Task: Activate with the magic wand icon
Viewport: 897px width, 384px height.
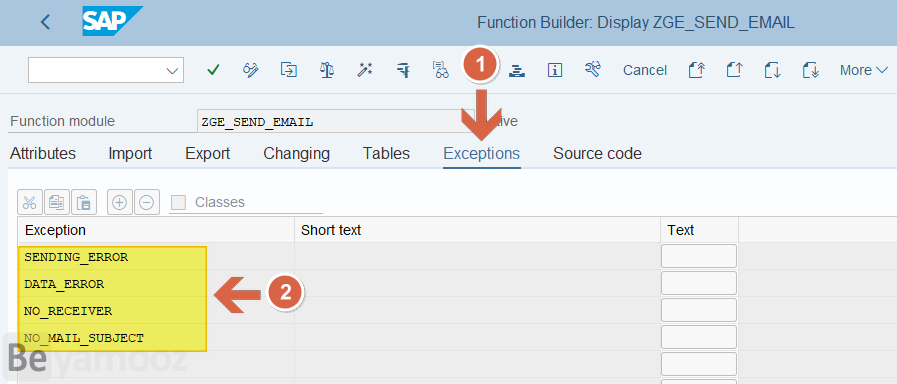Action: (365, 70)
